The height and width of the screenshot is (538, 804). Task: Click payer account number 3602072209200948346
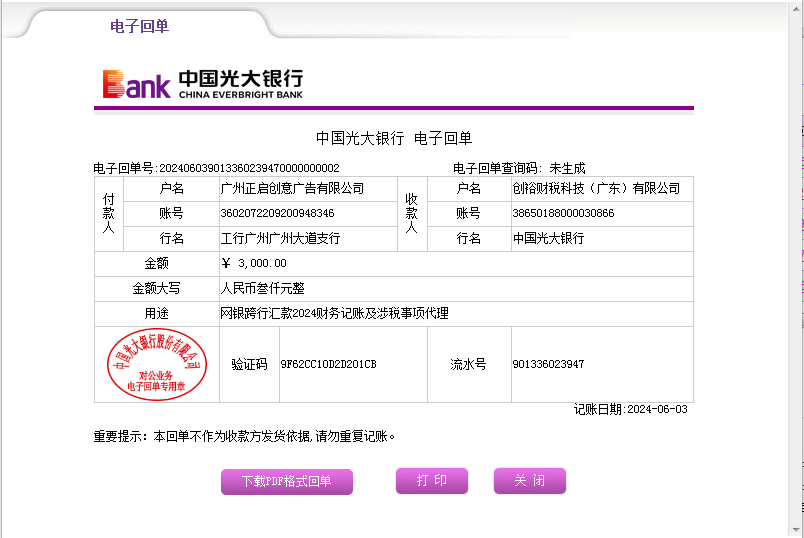pos(277,214)
